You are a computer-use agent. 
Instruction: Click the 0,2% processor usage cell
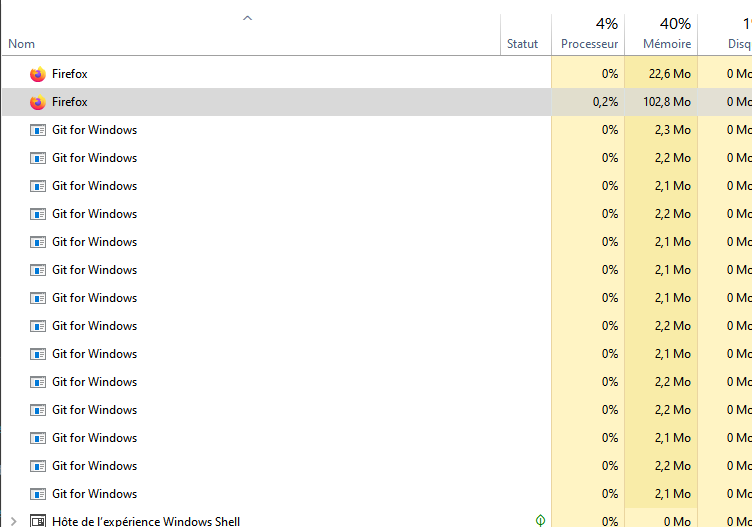[x=588, y=102]
